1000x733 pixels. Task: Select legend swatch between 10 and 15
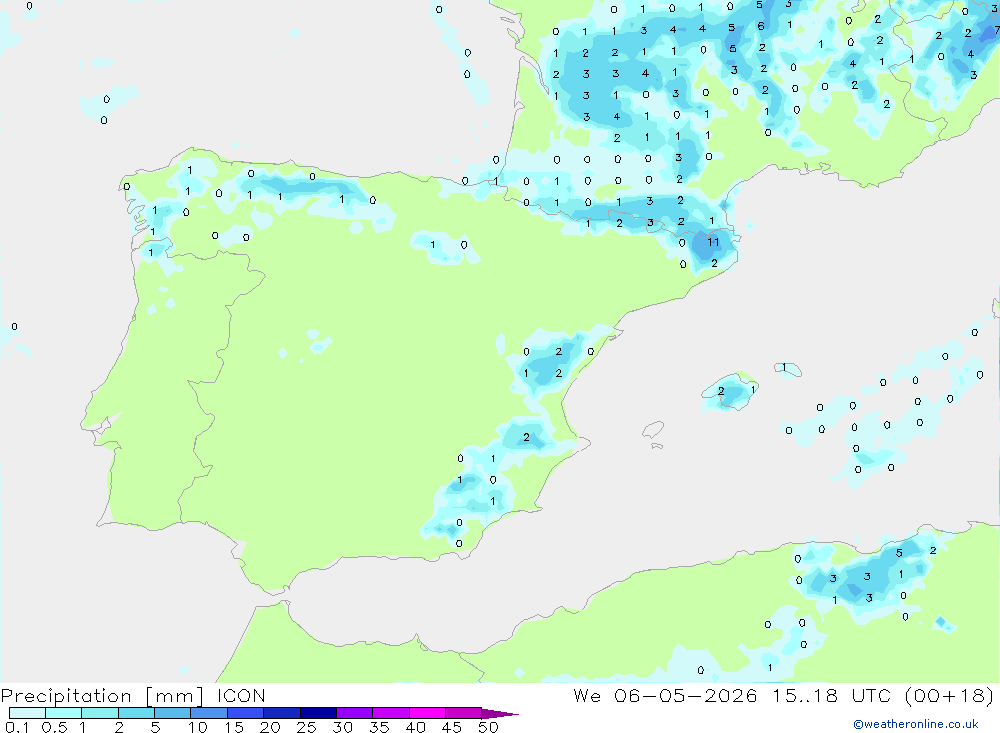[x=209, y=713]
